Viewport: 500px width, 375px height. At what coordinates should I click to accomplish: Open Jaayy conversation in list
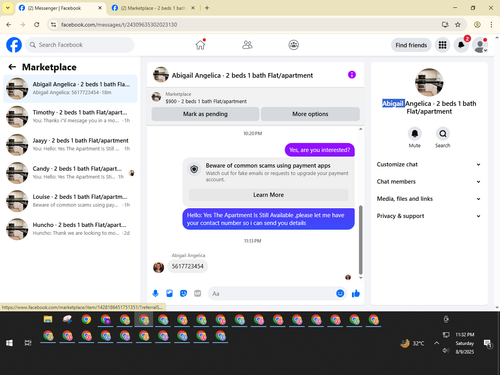[x=70, y=145]
